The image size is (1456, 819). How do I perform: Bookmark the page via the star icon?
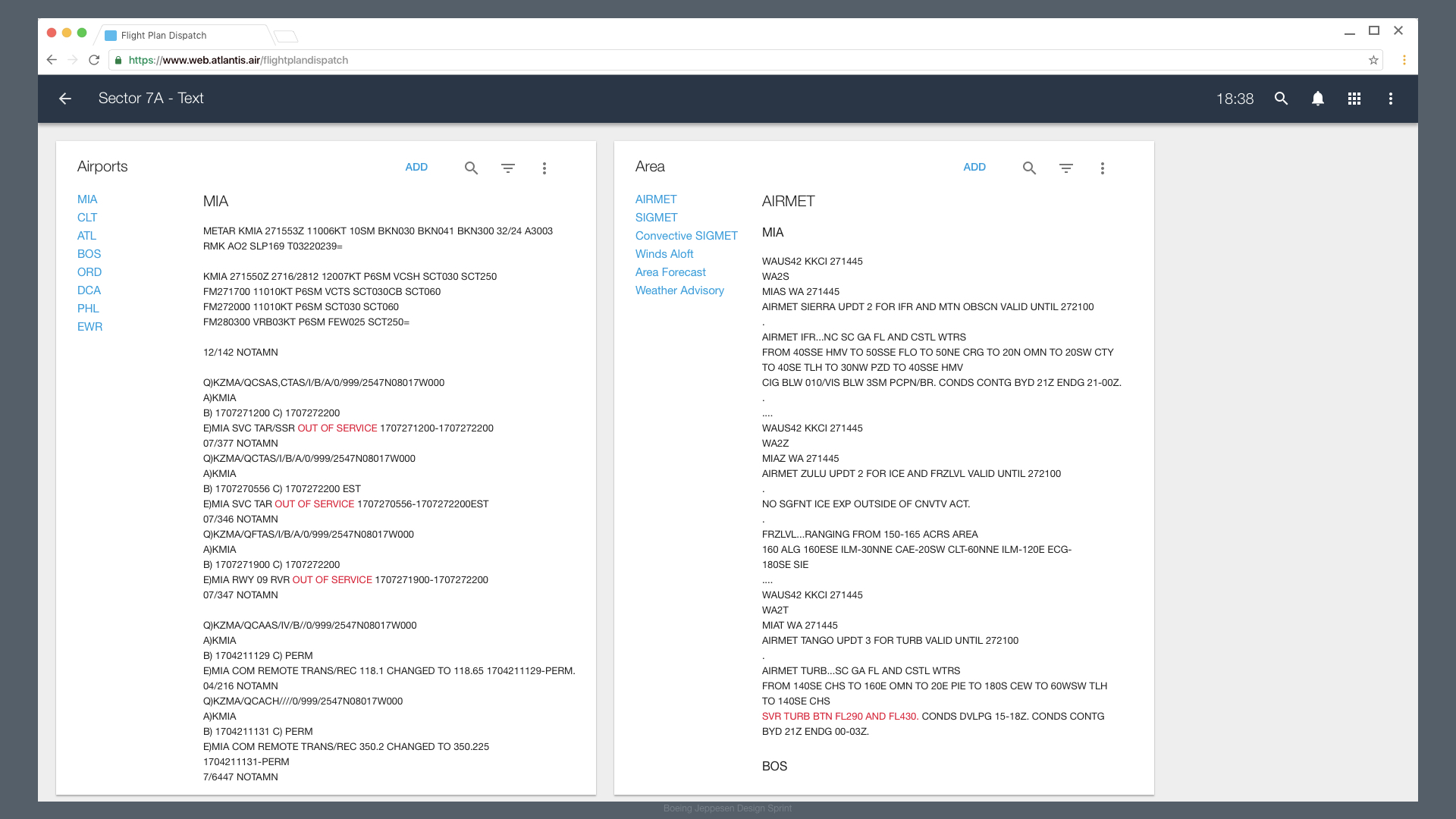[x=1373, y=60]
